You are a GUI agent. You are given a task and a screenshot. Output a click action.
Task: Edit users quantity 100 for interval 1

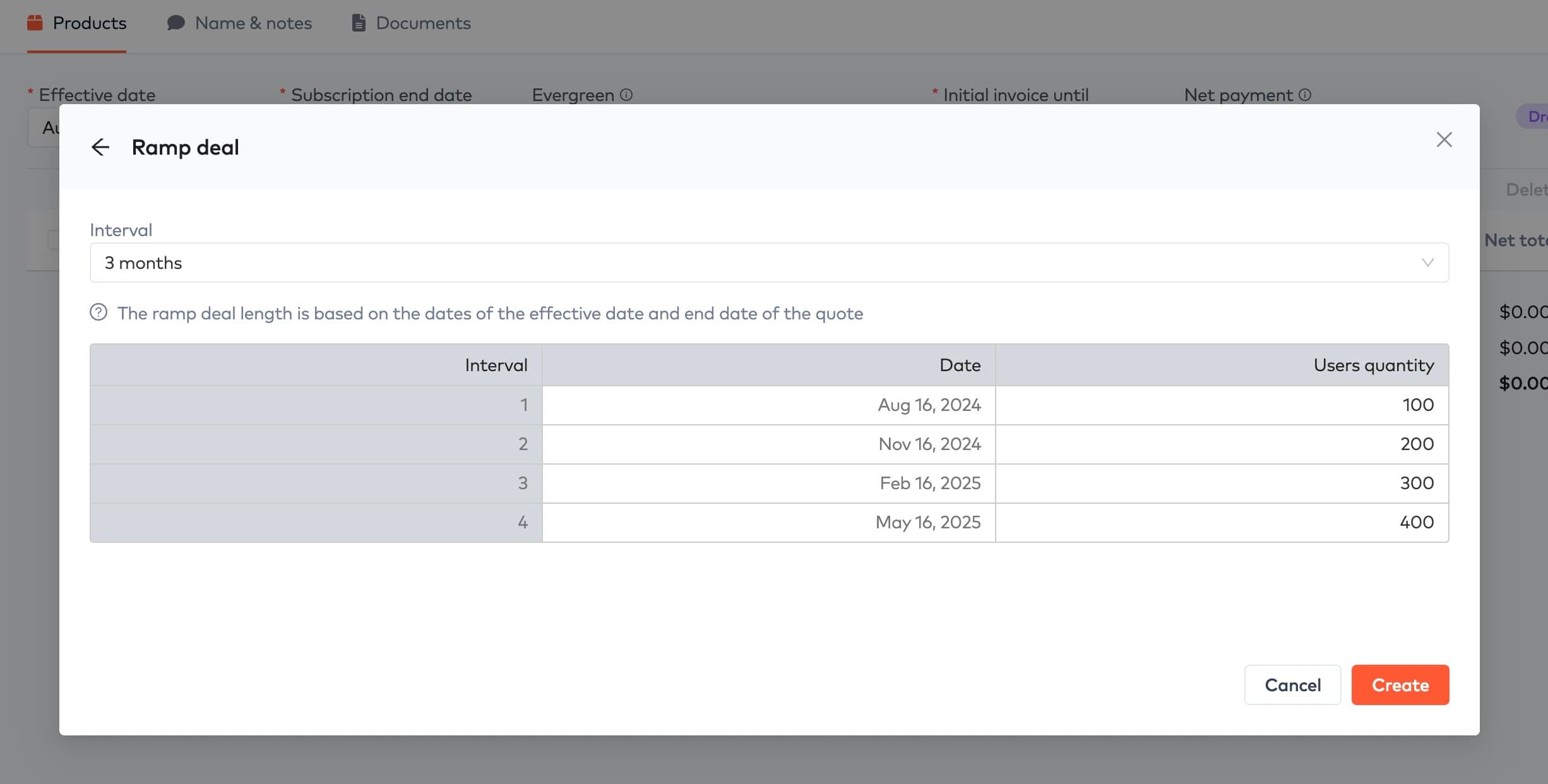click(1222, 405)
